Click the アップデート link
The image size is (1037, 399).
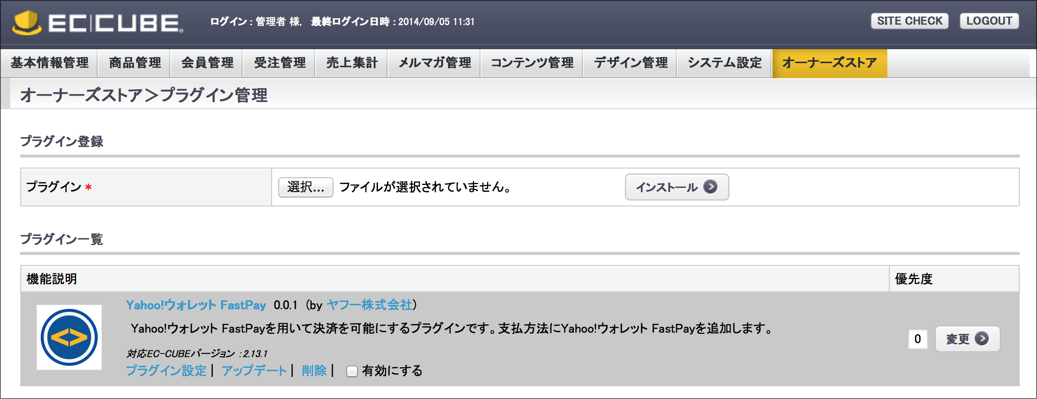pos(254,371)
